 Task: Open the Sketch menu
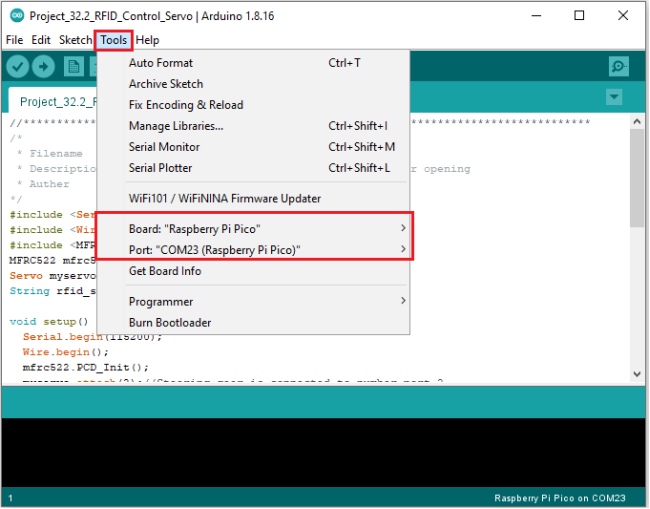click(75, 40)
